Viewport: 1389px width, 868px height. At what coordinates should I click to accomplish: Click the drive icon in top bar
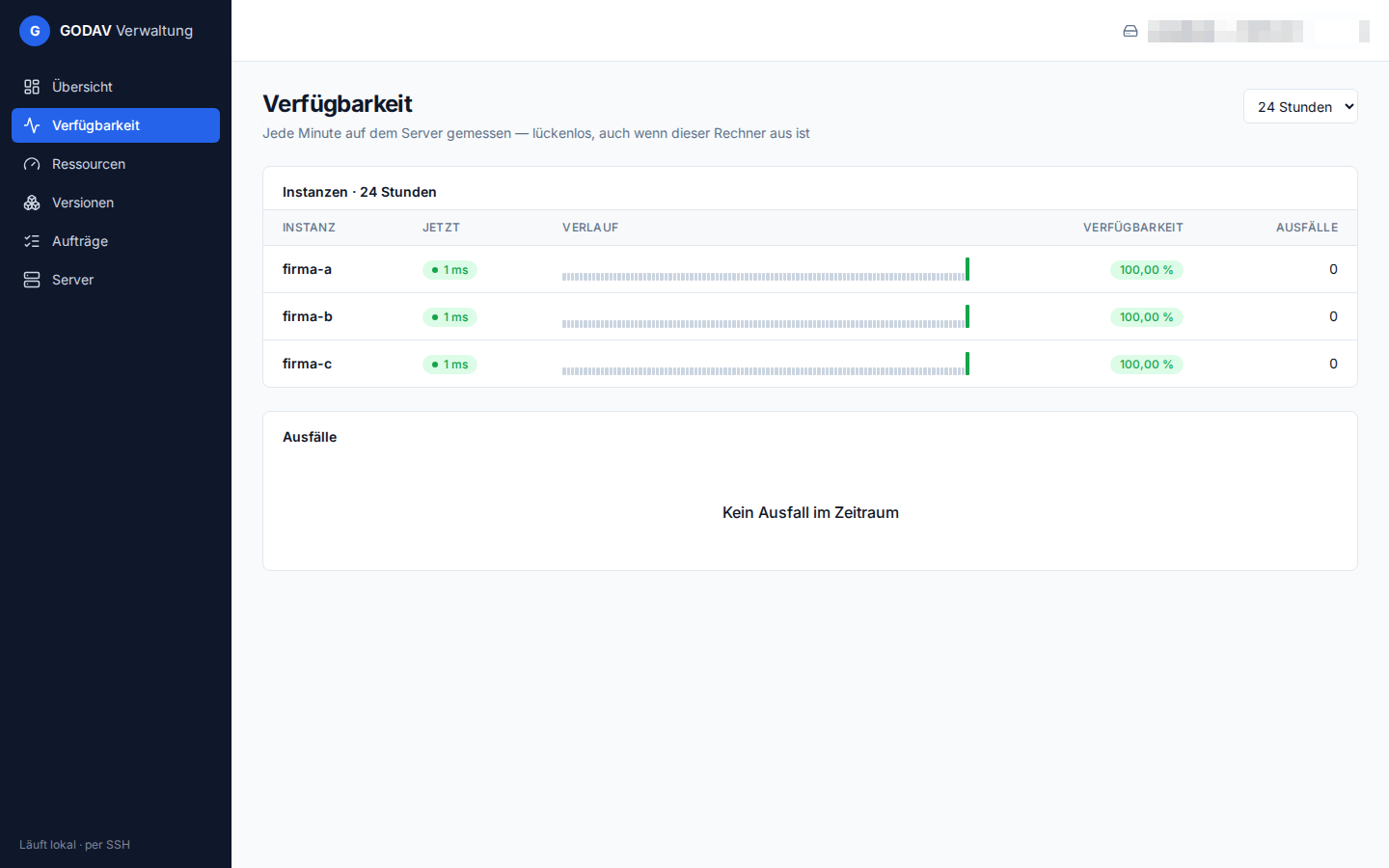1130,31
